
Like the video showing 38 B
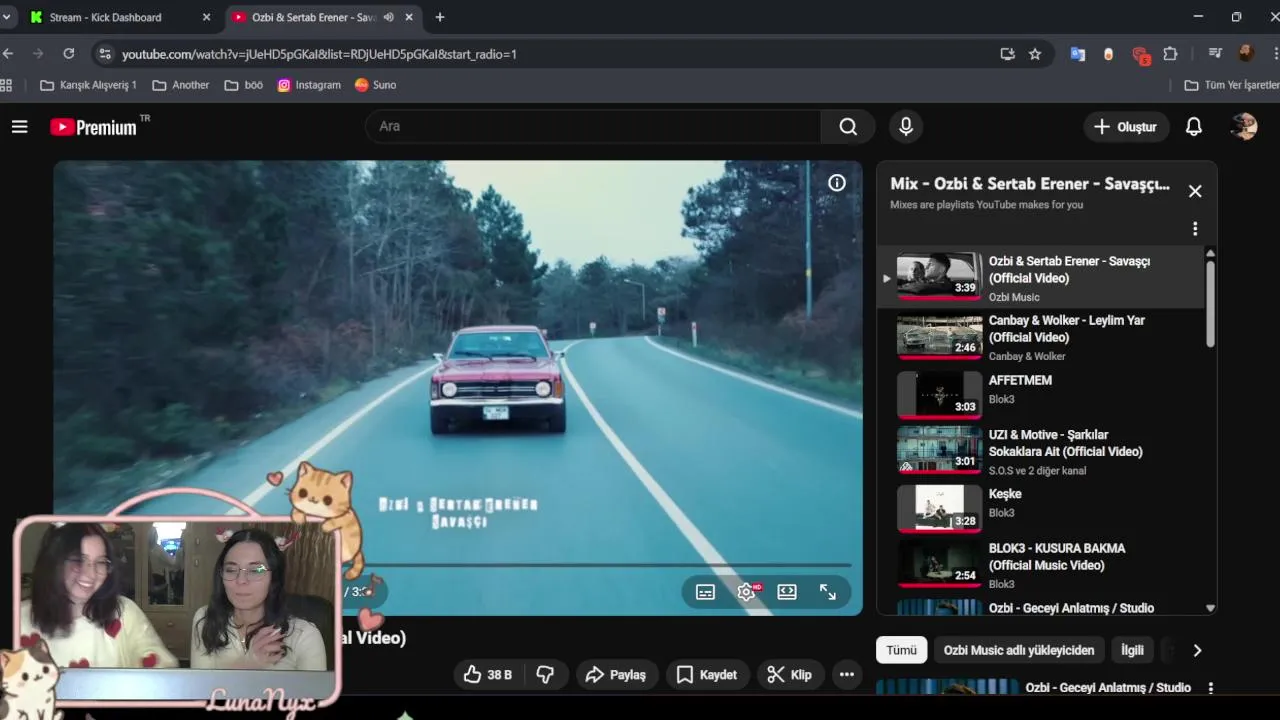point(488,675)
